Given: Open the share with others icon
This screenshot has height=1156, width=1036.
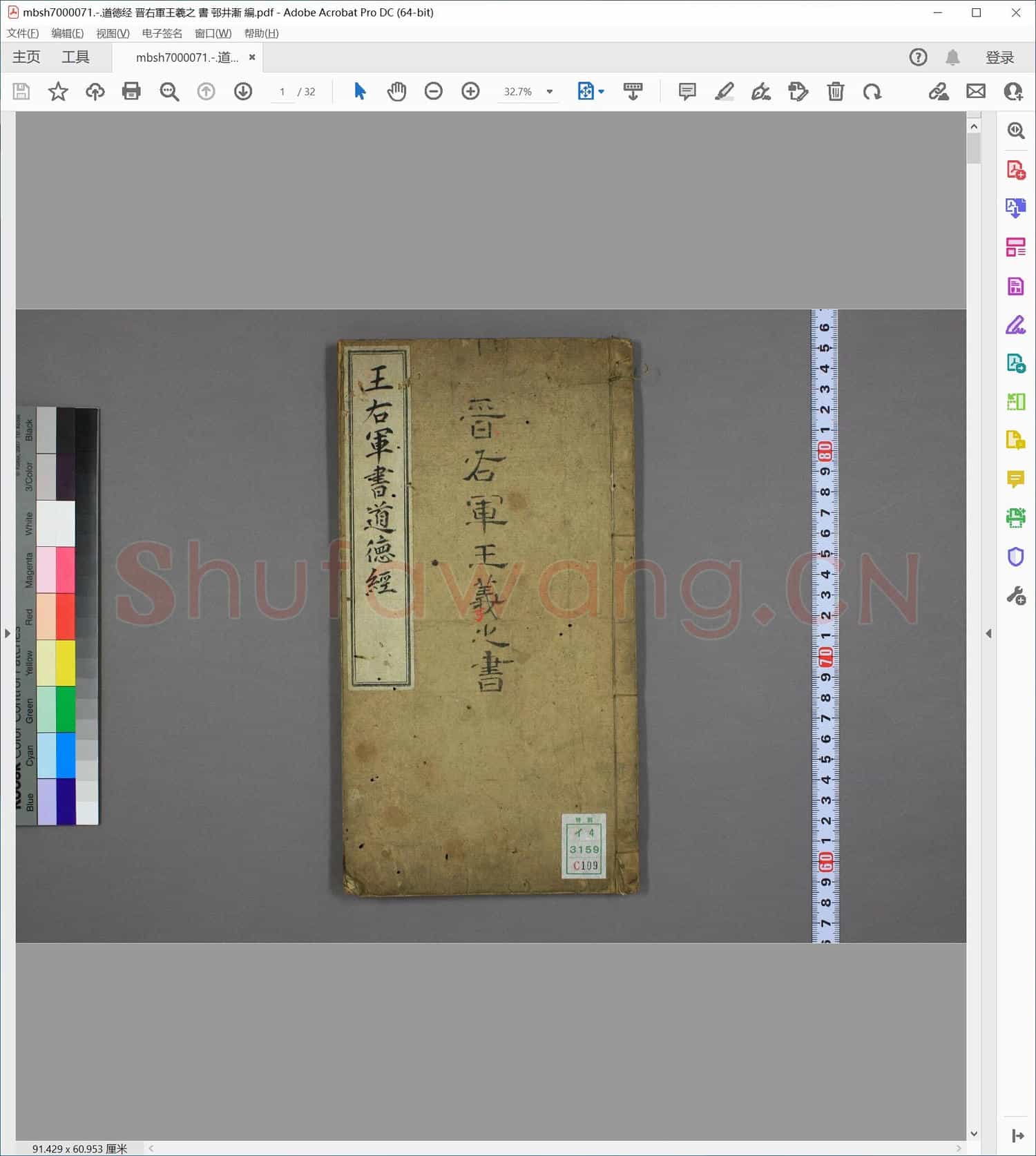Looking at the screenshot, I should pyautogui.click(x=1013, y=91).
